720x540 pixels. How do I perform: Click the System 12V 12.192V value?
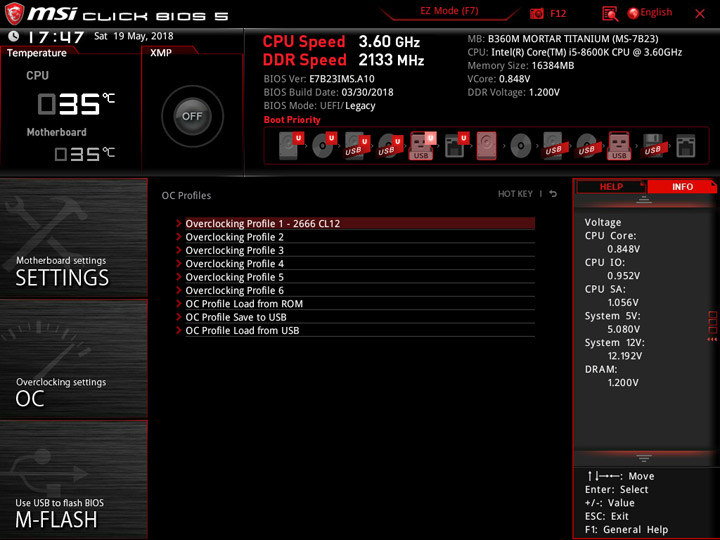(x=625, y=355)
